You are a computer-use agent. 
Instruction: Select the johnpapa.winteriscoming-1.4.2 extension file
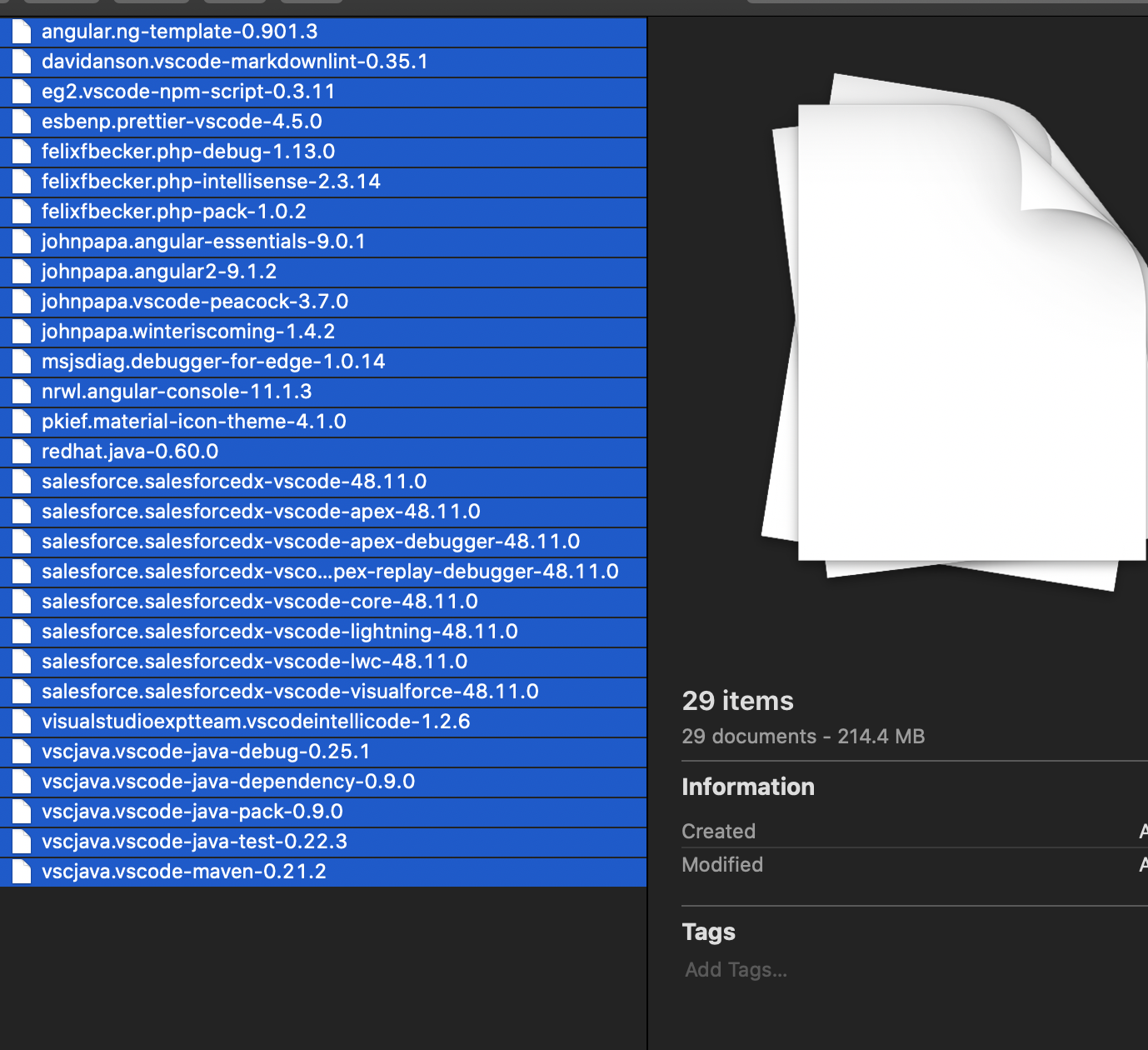(188, 332)
